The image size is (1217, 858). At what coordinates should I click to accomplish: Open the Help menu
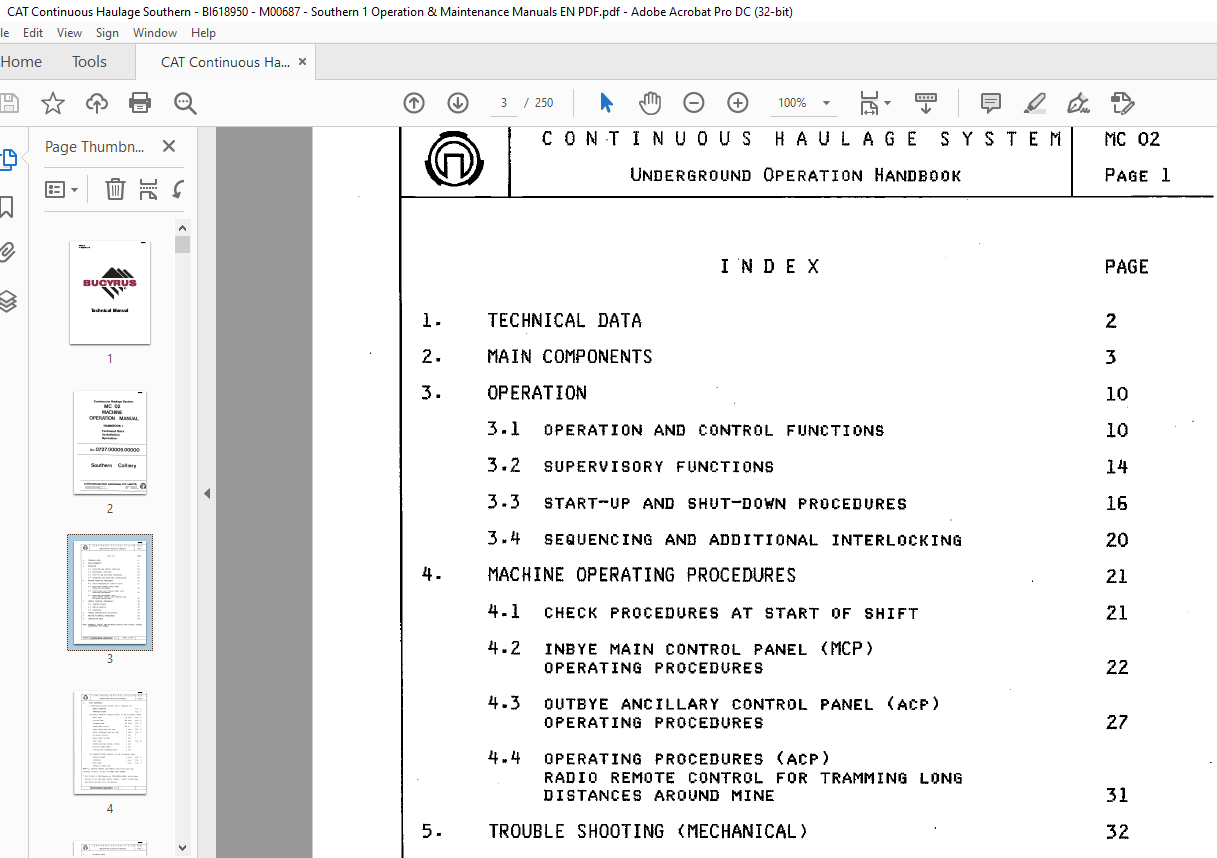203,33
